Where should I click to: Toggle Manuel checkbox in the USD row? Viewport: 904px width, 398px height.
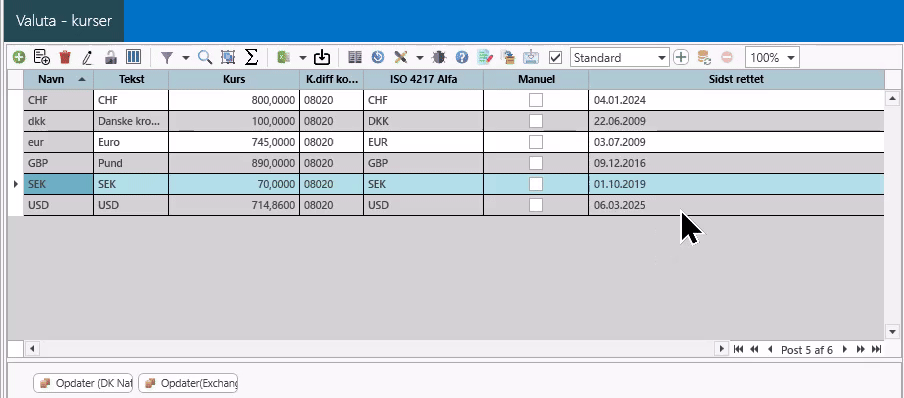click(536, 205)
